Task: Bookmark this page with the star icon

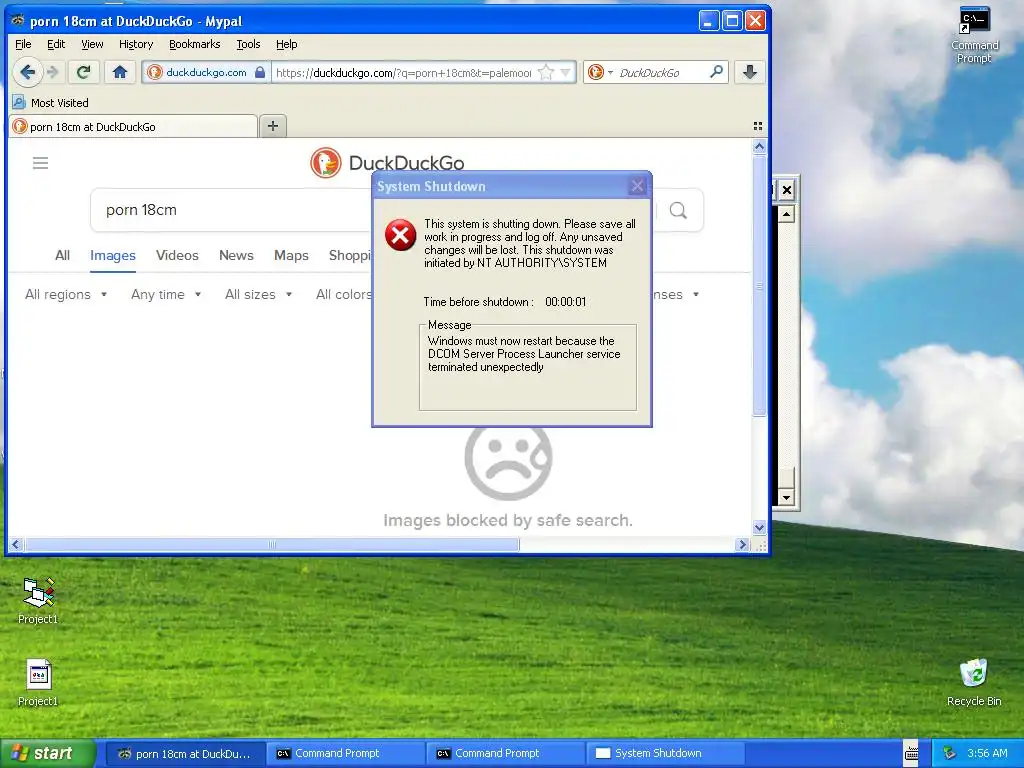Action: tap(545, 72)
